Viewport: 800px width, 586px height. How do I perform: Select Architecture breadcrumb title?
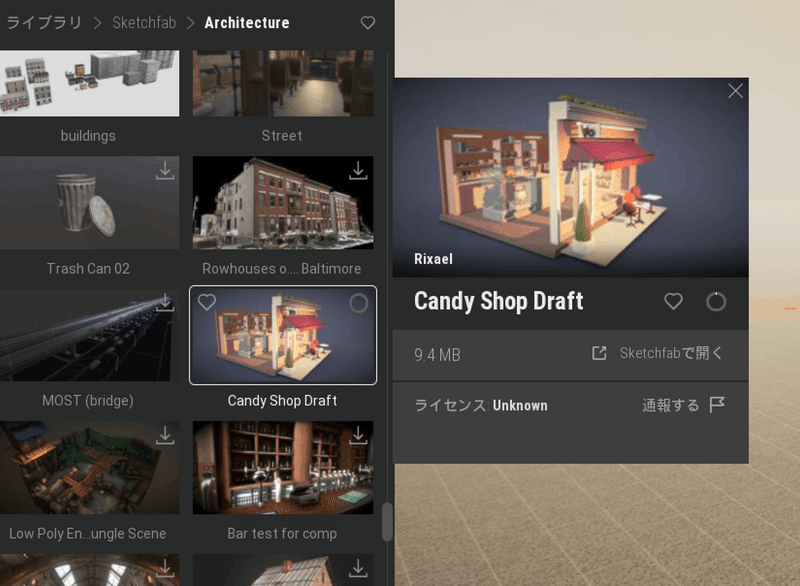point(247,23)
